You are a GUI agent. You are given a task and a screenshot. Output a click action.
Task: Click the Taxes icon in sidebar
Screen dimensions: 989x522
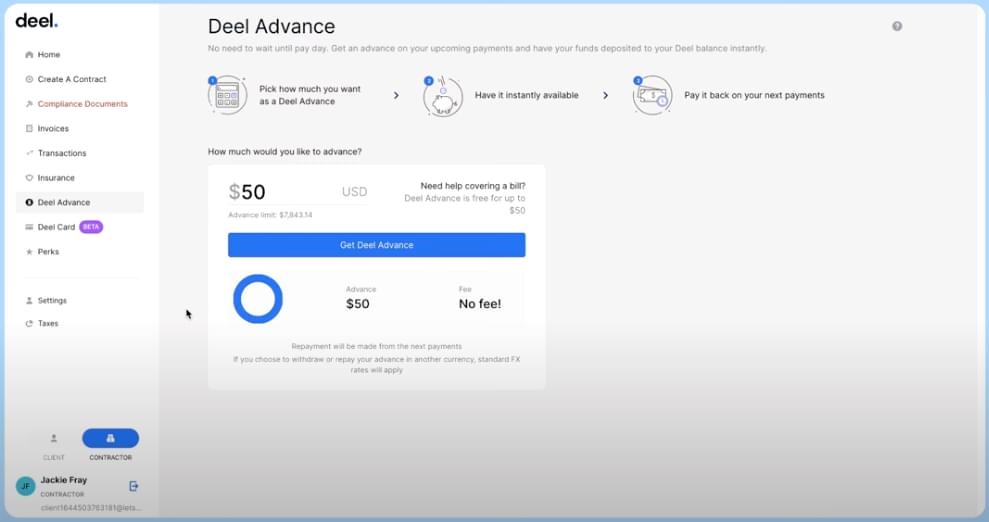pos(29,323)
